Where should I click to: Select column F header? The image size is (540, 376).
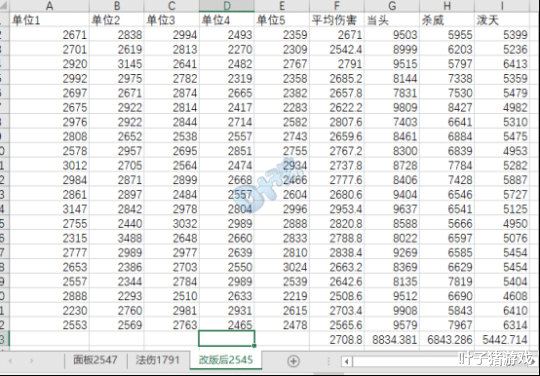click(x=337, y=6)
